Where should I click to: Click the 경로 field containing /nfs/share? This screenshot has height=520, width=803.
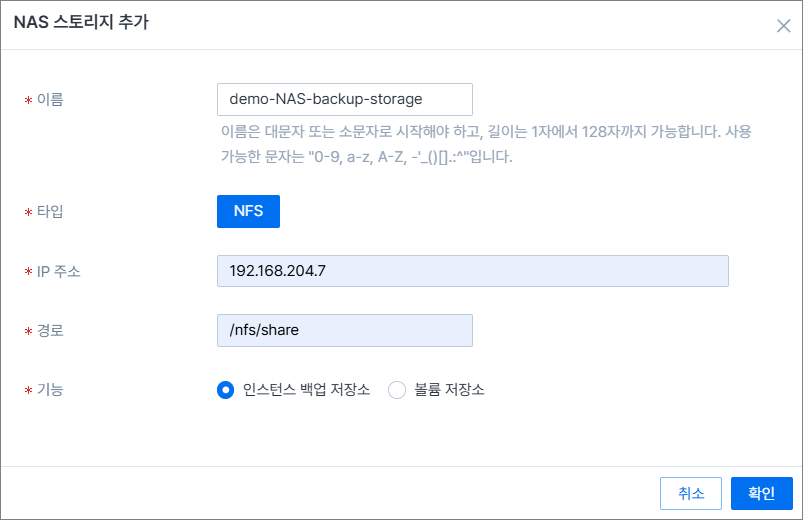344,331
